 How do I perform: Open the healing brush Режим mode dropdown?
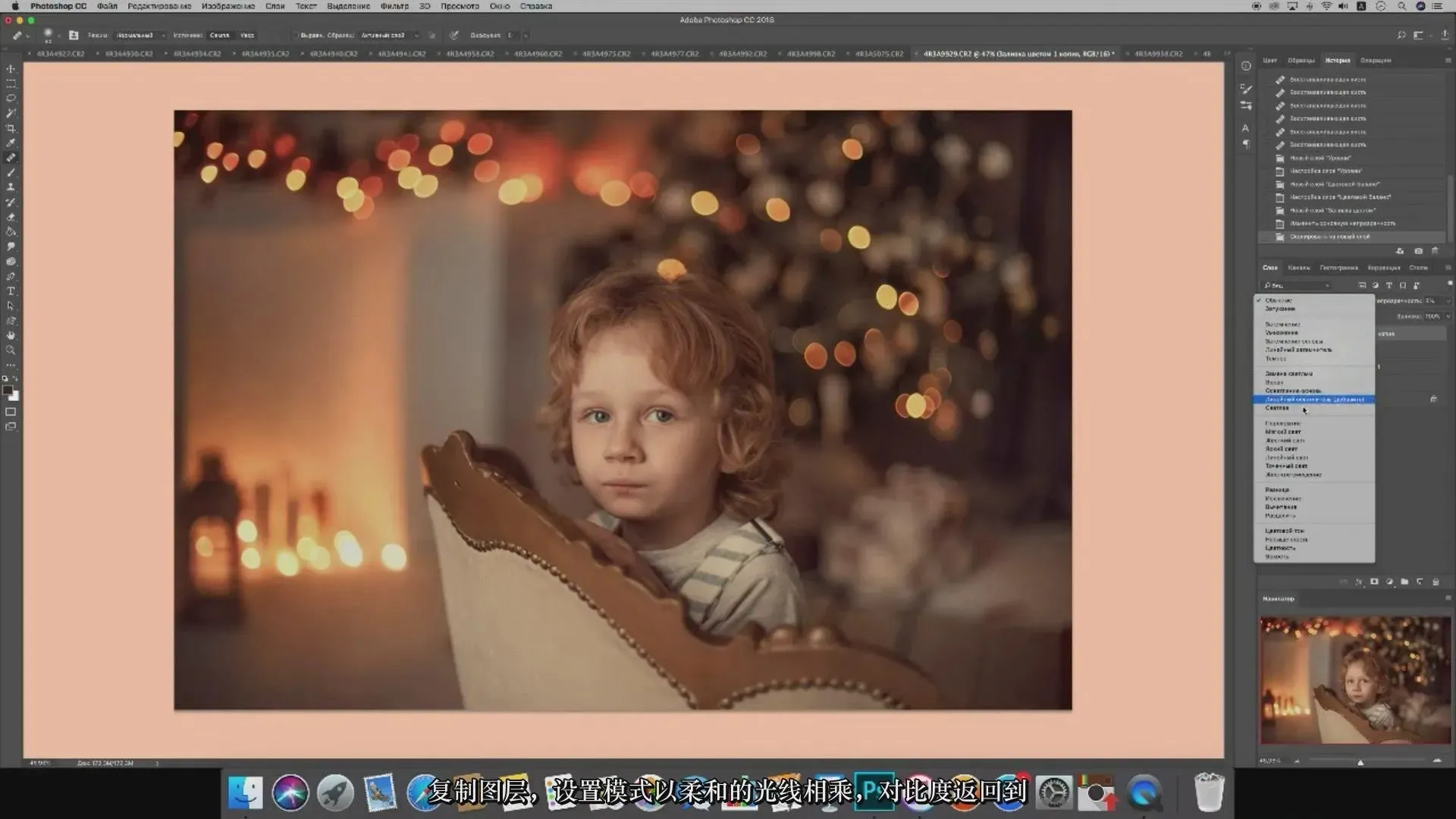pyautogui.click(x=140, y=36)
